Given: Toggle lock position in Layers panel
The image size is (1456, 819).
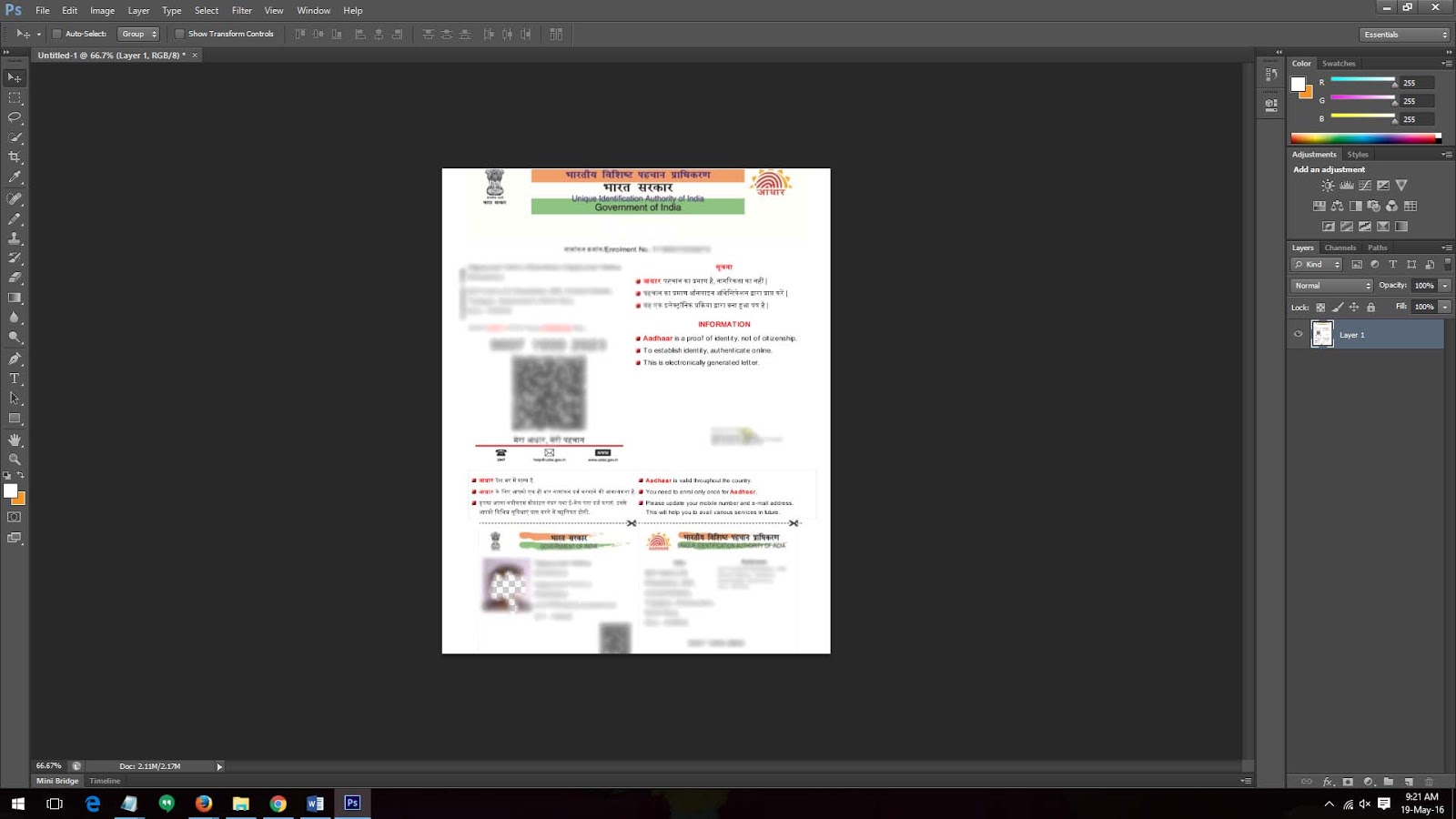Looking at the screenshot, I should click(x=1354, y=308).
